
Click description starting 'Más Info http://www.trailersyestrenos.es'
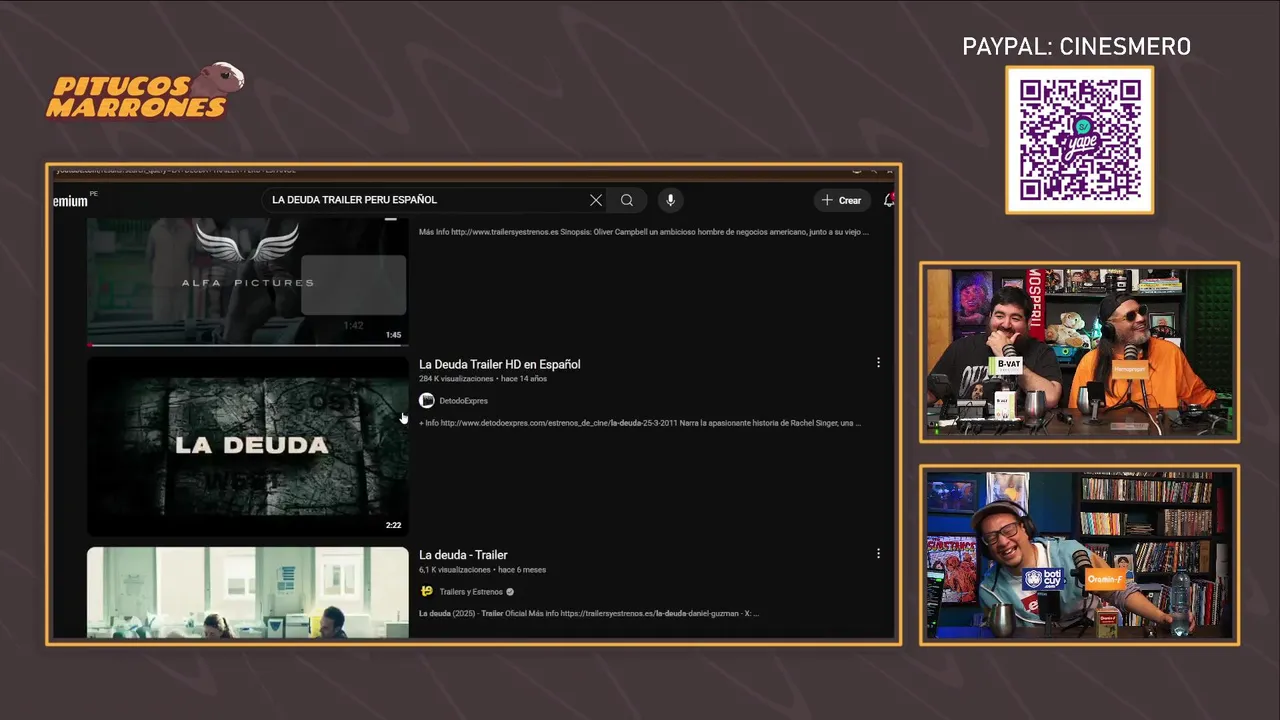pyautogui.click(x=644, y=232)
